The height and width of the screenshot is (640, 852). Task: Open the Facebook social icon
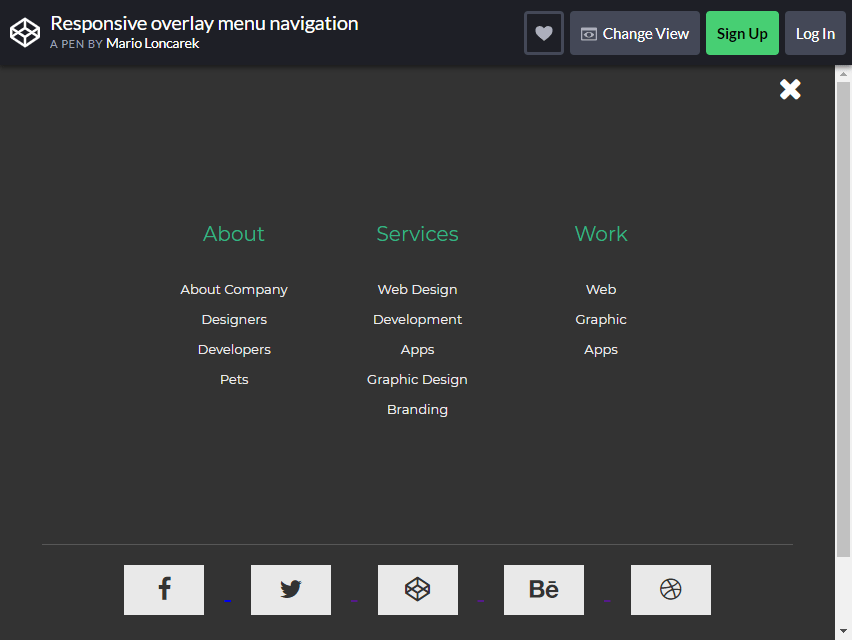click(x=163, y=590)
